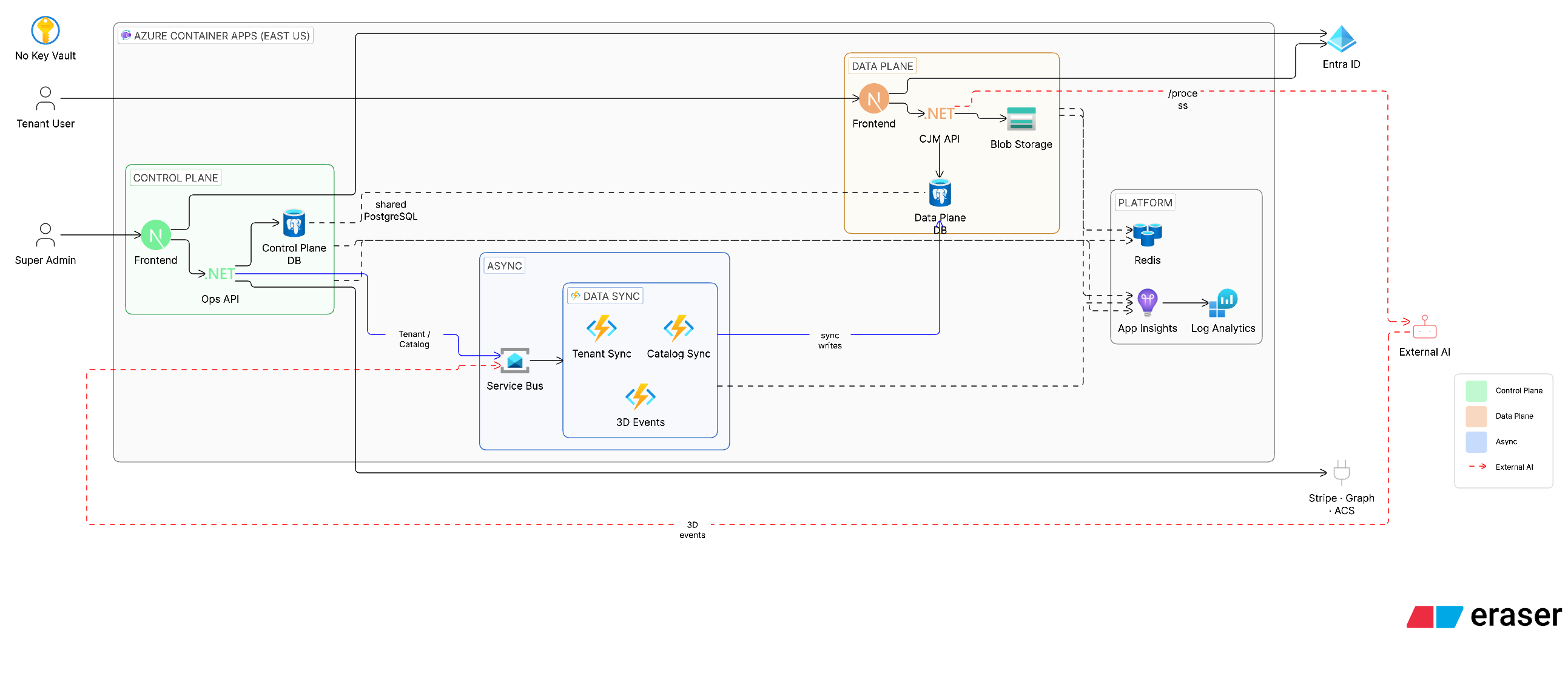Select the External AI robot icon
The height and width of the screenshot is (695, 1568).
pyautogui.click(x=1424, y=327)
